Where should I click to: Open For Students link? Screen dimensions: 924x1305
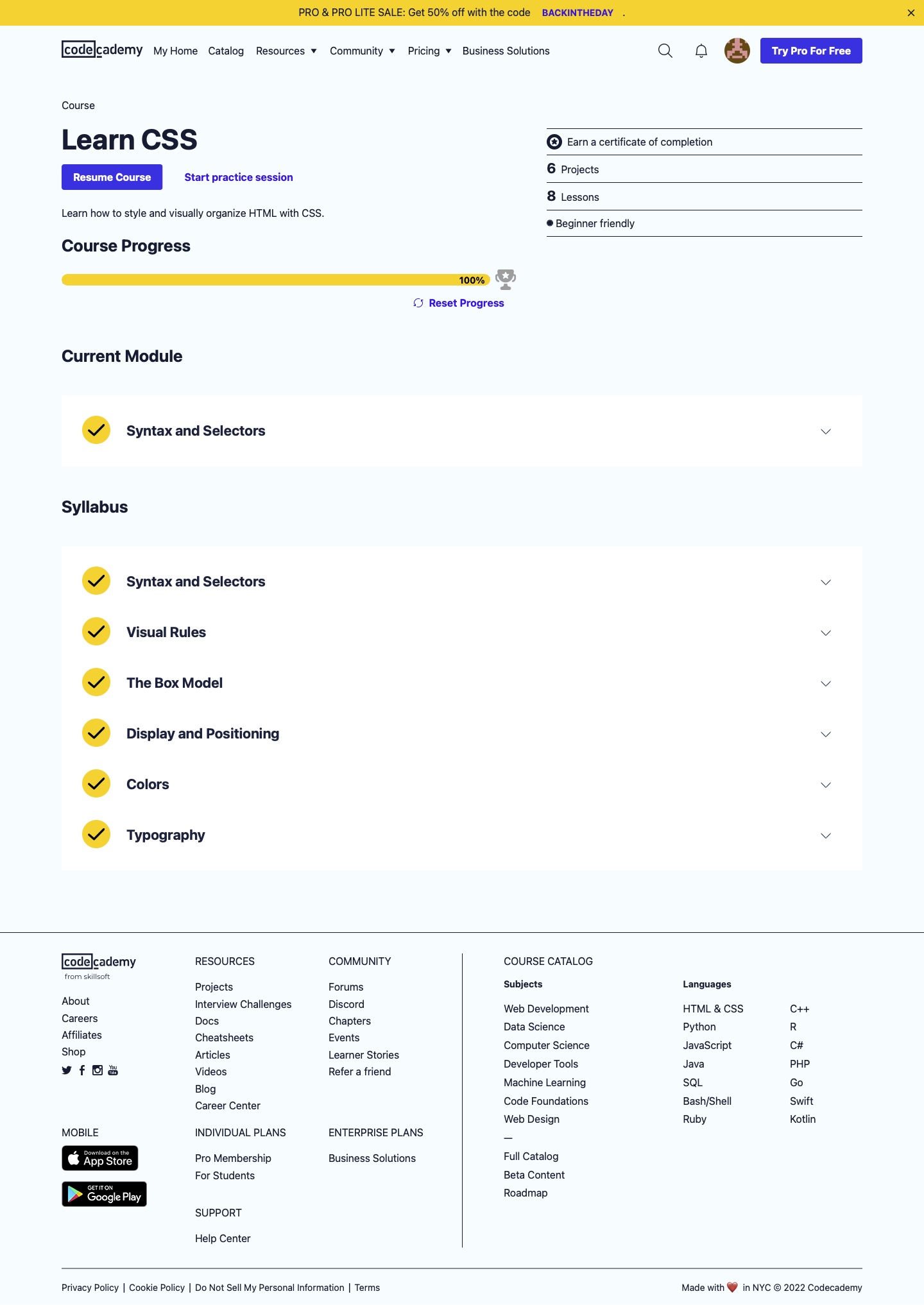pyautogui.click(x=225, y=1175)
